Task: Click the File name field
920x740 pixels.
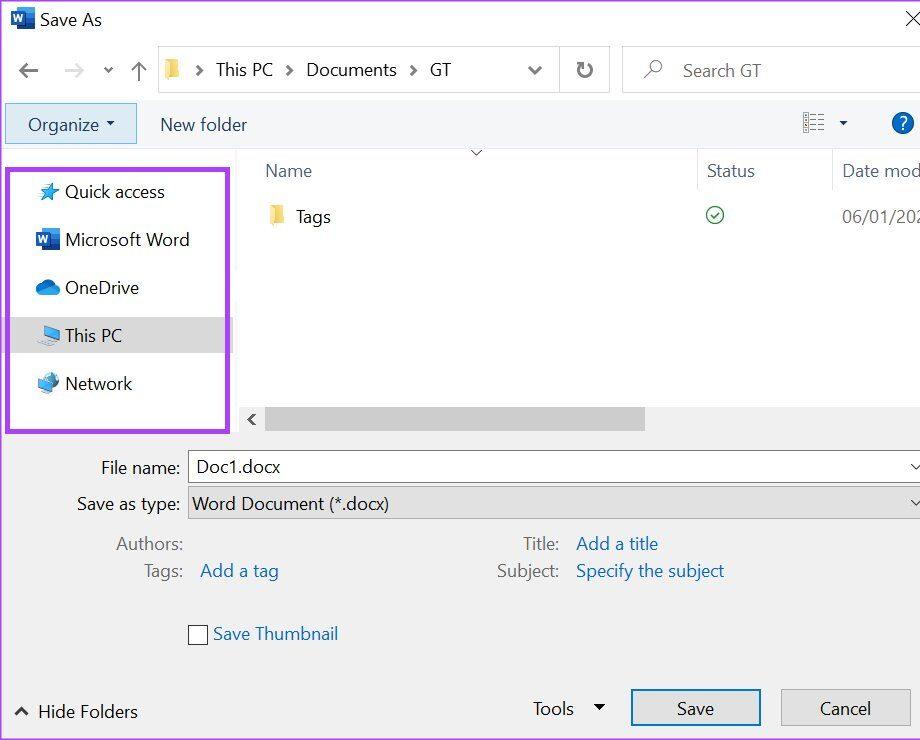Action: tap(554, 467)
